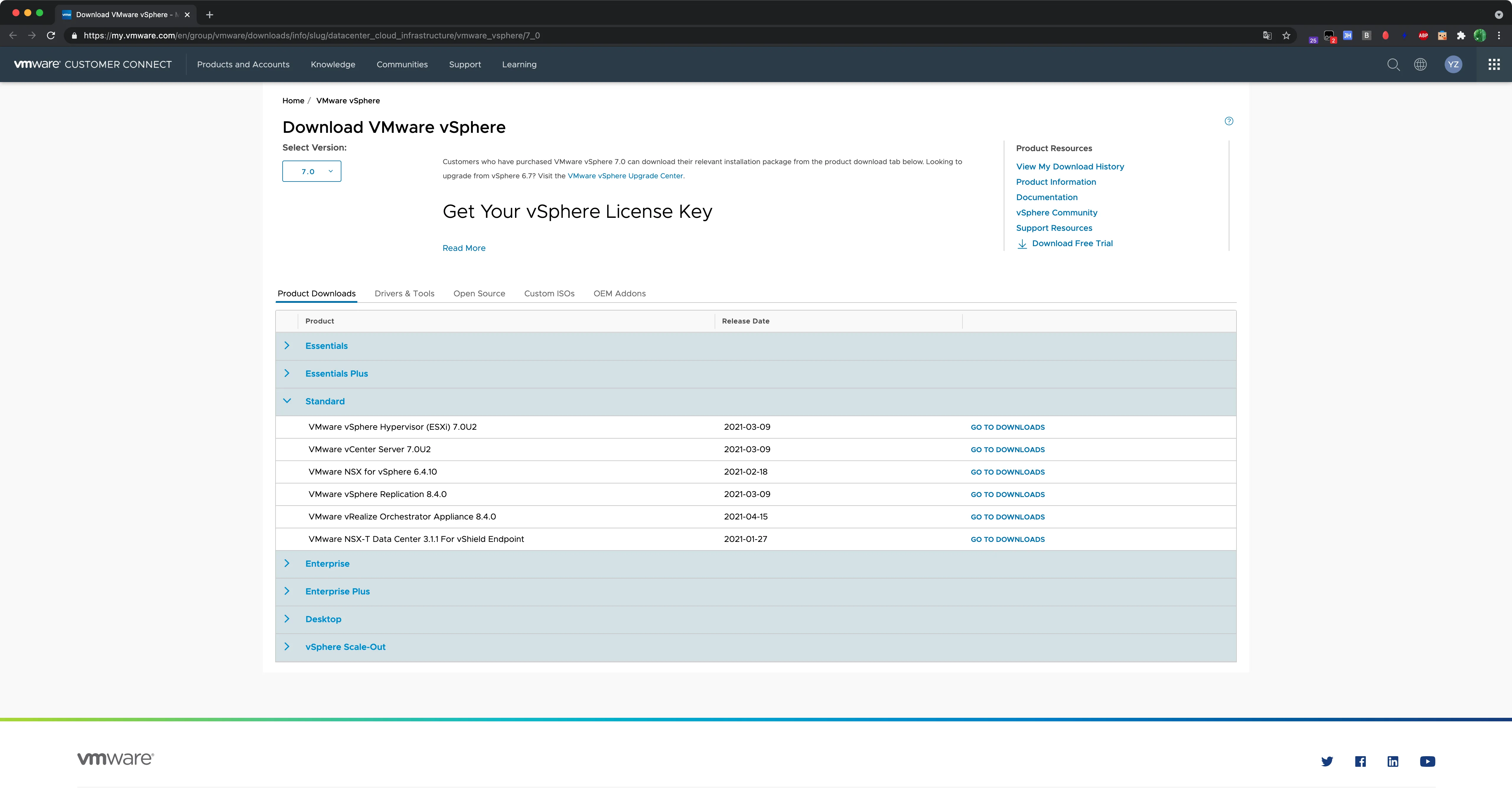Screen dimensions: 1512x791
Task: Go to downloads for vCenter Server 7.0U2
Action: [x=1007, y=450]
